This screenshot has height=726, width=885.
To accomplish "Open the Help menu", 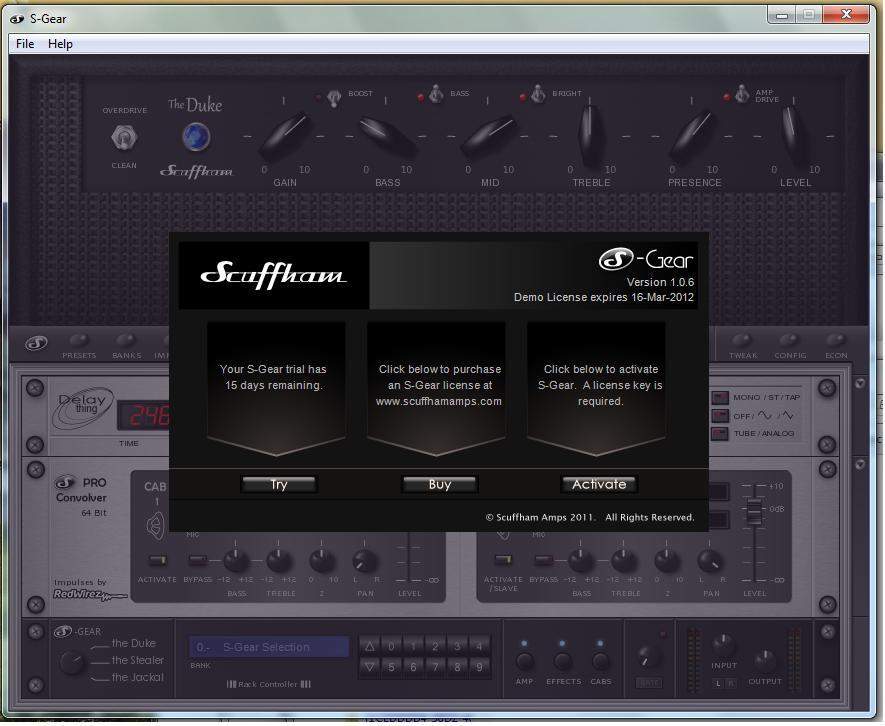I will click(60, 44).
